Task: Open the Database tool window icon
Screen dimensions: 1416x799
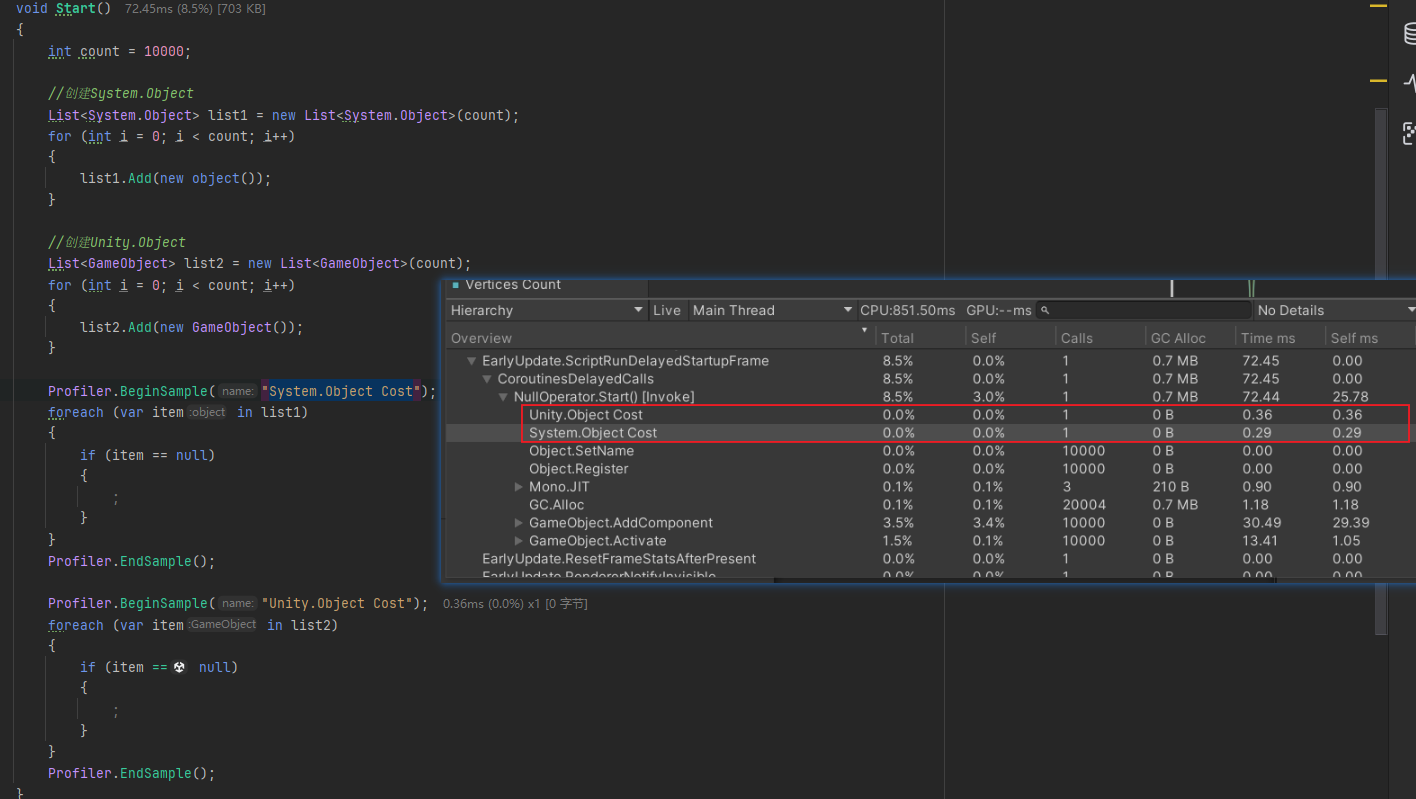Action: click(x=1409, y=34)
